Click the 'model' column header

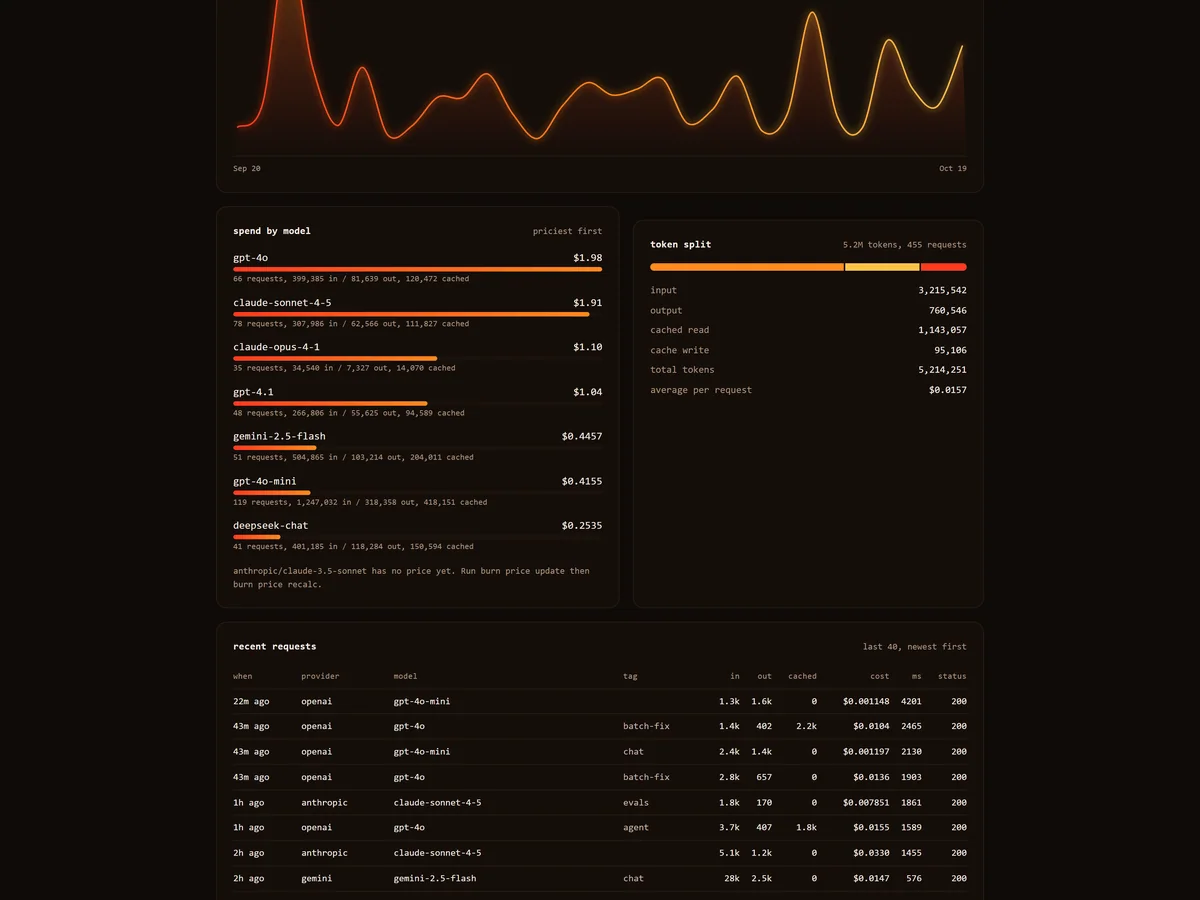point(405,676)
